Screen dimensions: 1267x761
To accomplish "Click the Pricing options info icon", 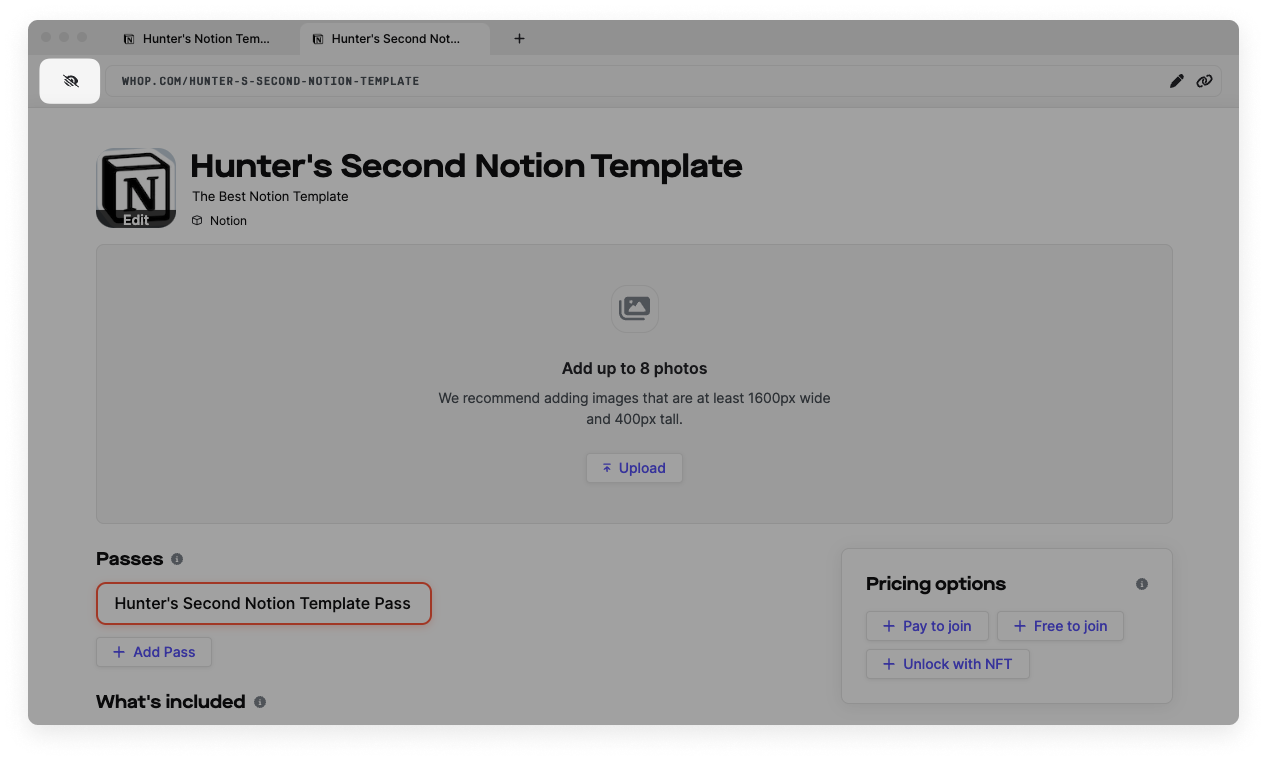I will (1142, 584).
